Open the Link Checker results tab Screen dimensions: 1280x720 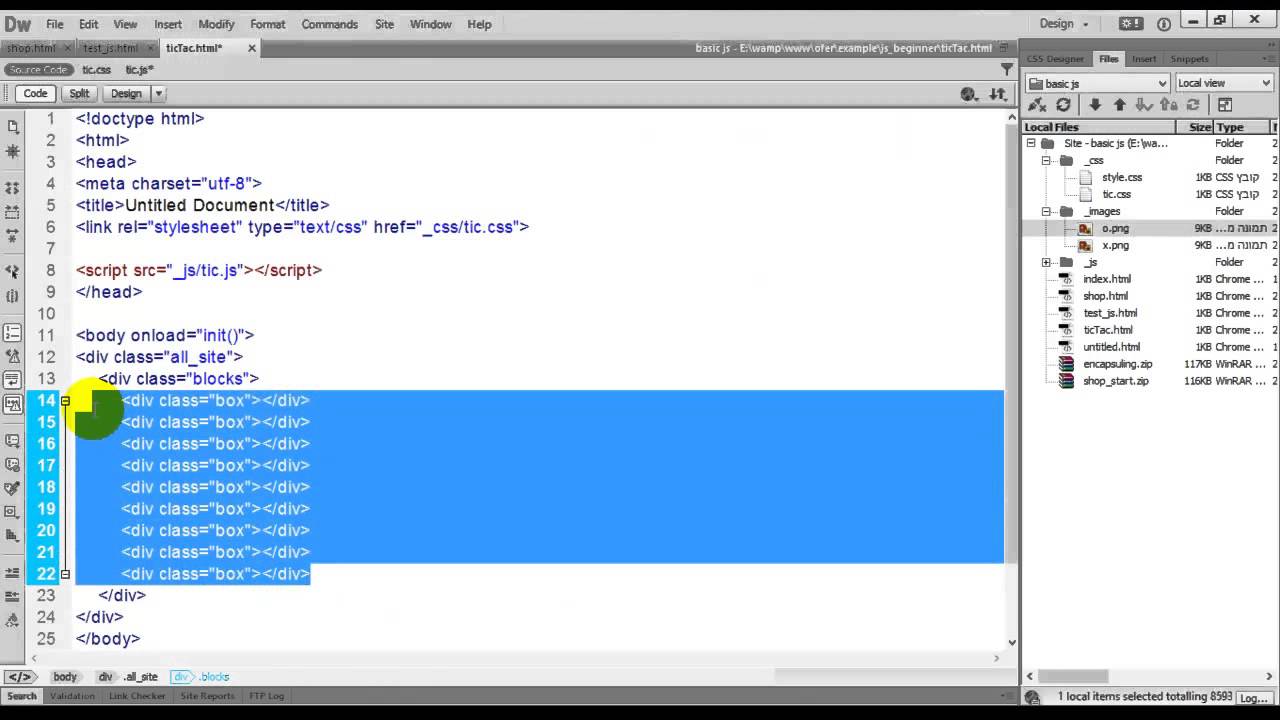click(139, 696)
